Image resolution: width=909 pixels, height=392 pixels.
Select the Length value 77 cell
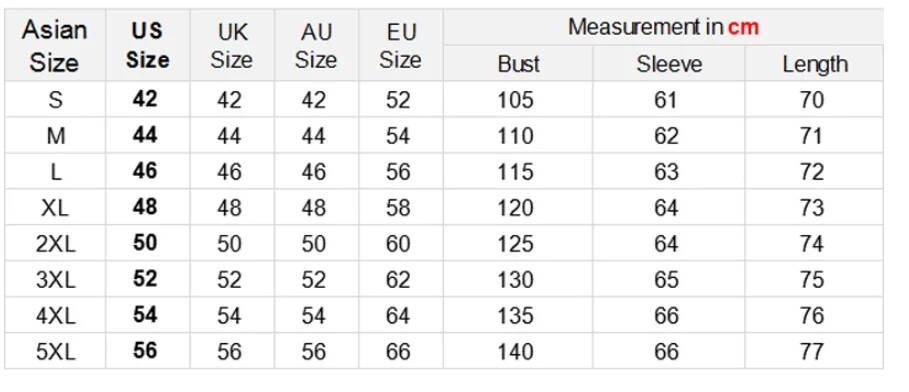814,351
